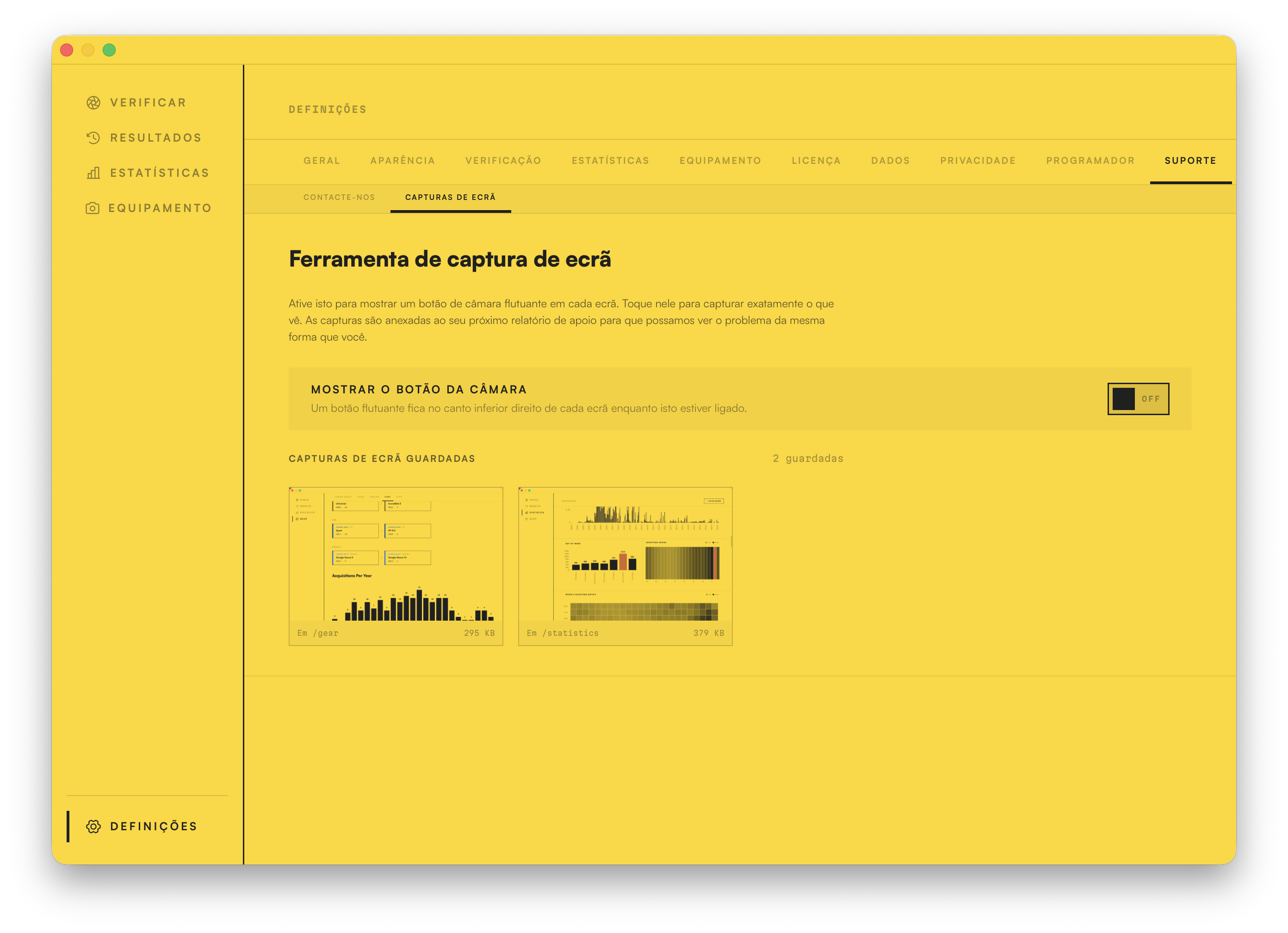The image size is (1288, 933).
Task: Open Definições at the sidebar bottom
Action: click(148, 827)
